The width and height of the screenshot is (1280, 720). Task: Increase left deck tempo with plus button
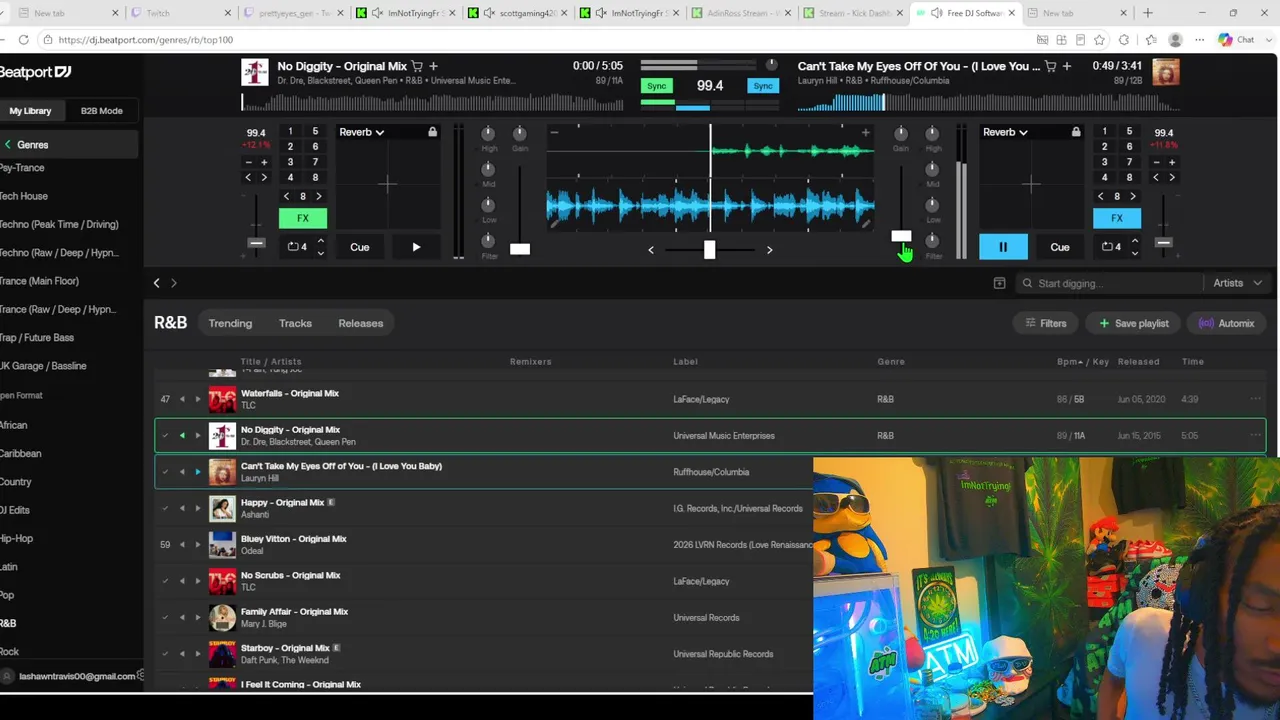coord(264,162)
